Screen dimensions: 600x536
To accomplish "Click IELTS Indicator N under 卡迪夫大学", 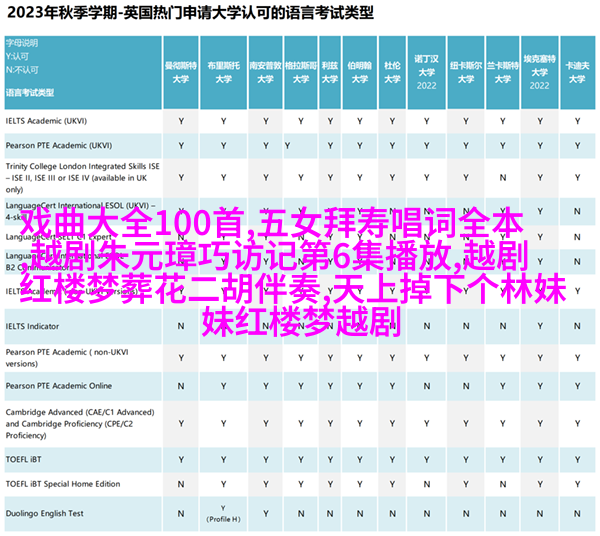I will [x=577, y=326].
